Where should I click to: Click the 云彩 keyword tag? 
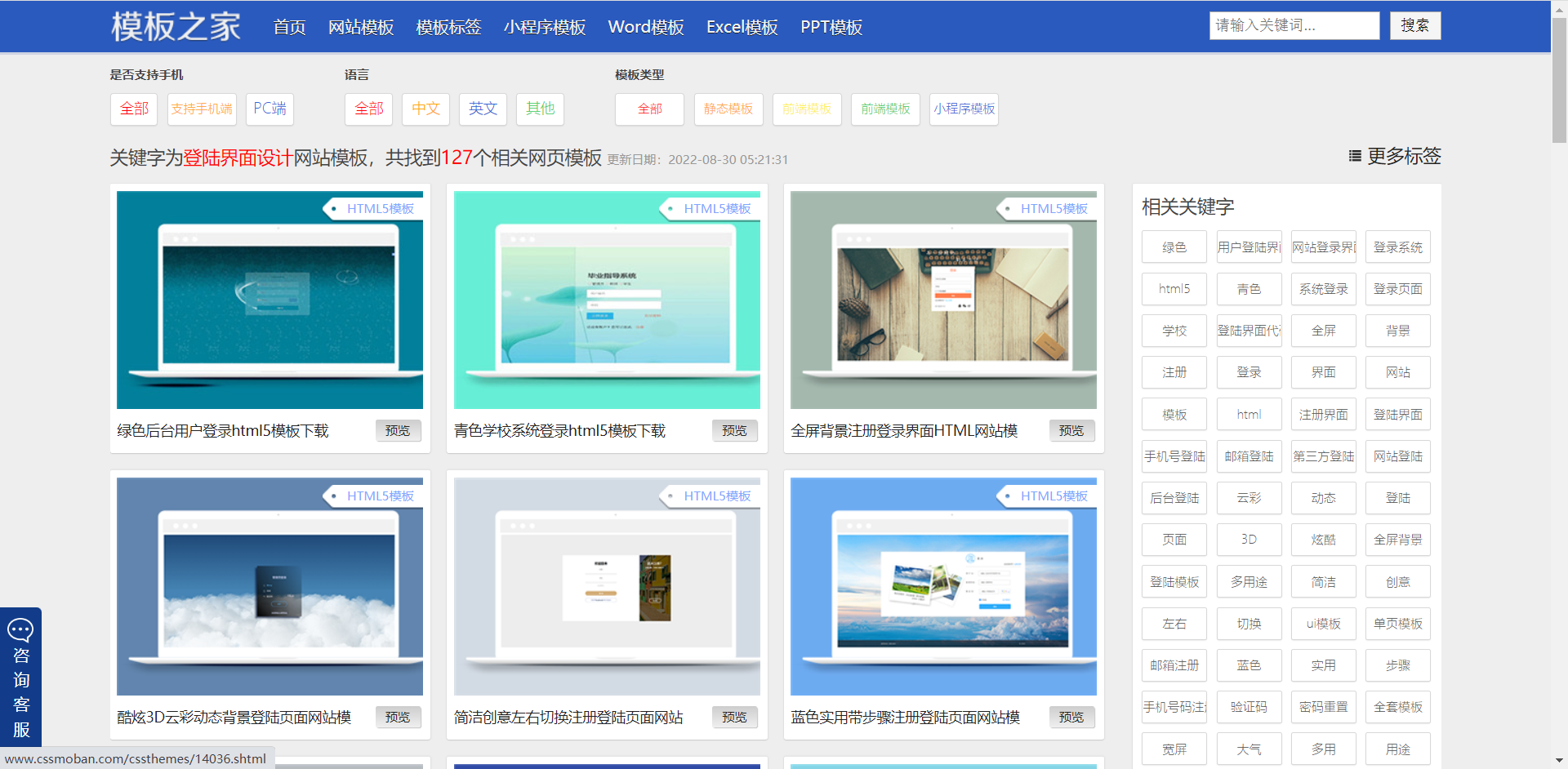1249,498
